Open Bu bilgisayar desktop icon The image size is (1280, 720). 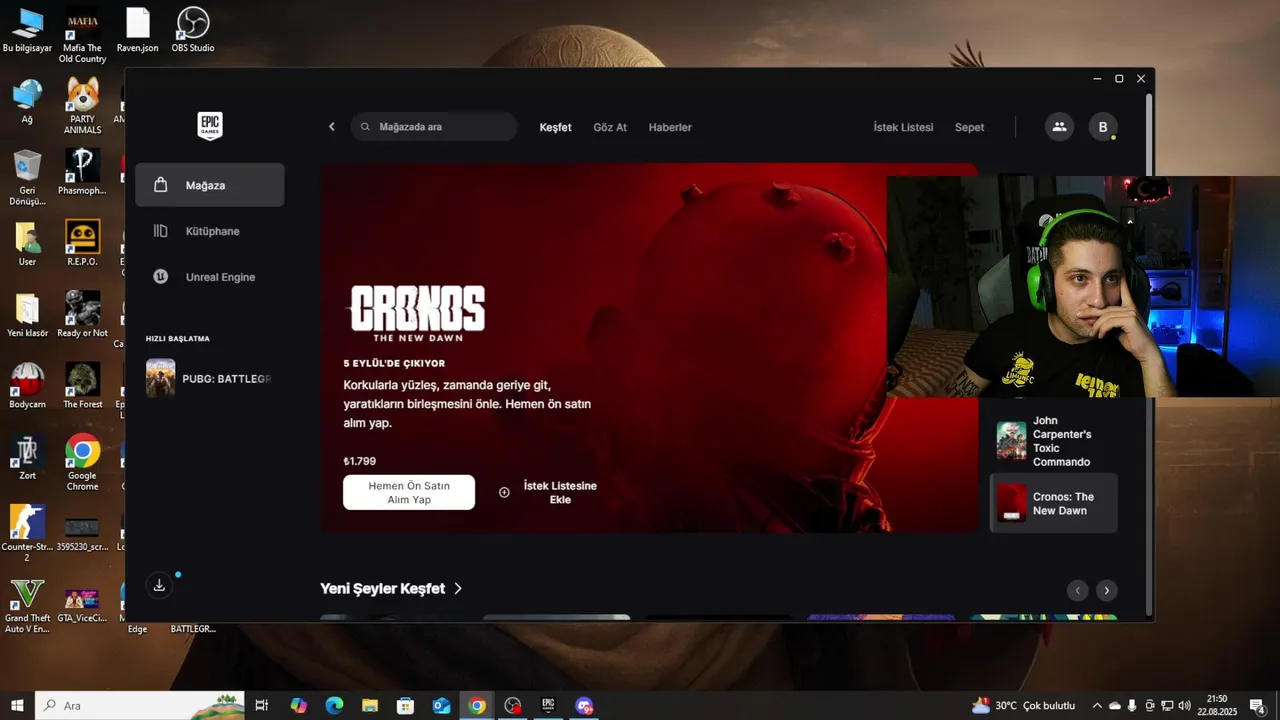point(28,30)
